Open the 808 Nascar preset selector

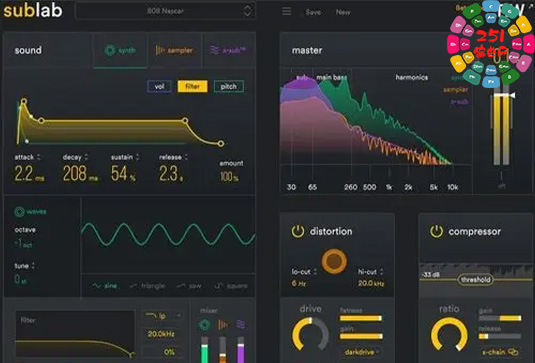tap(165, 11)
